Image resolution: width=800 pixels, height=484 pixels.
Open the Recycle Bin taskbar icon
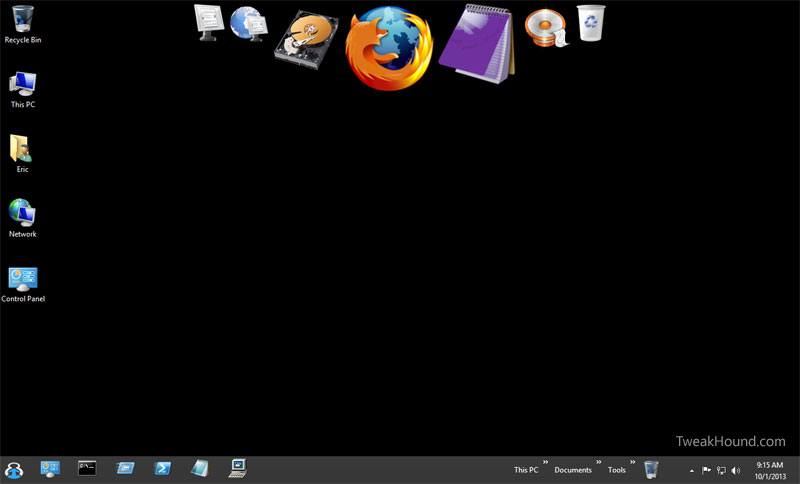(651, 469)
